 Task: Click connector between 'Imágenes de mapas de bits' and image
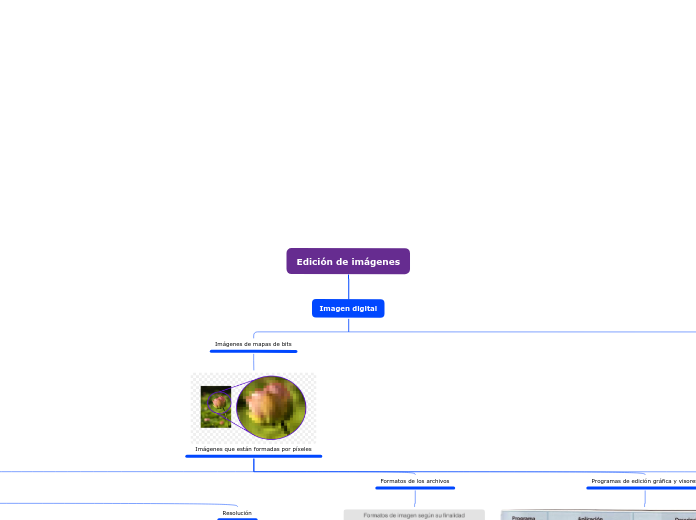pyautogui.click(x=253, y=363)
